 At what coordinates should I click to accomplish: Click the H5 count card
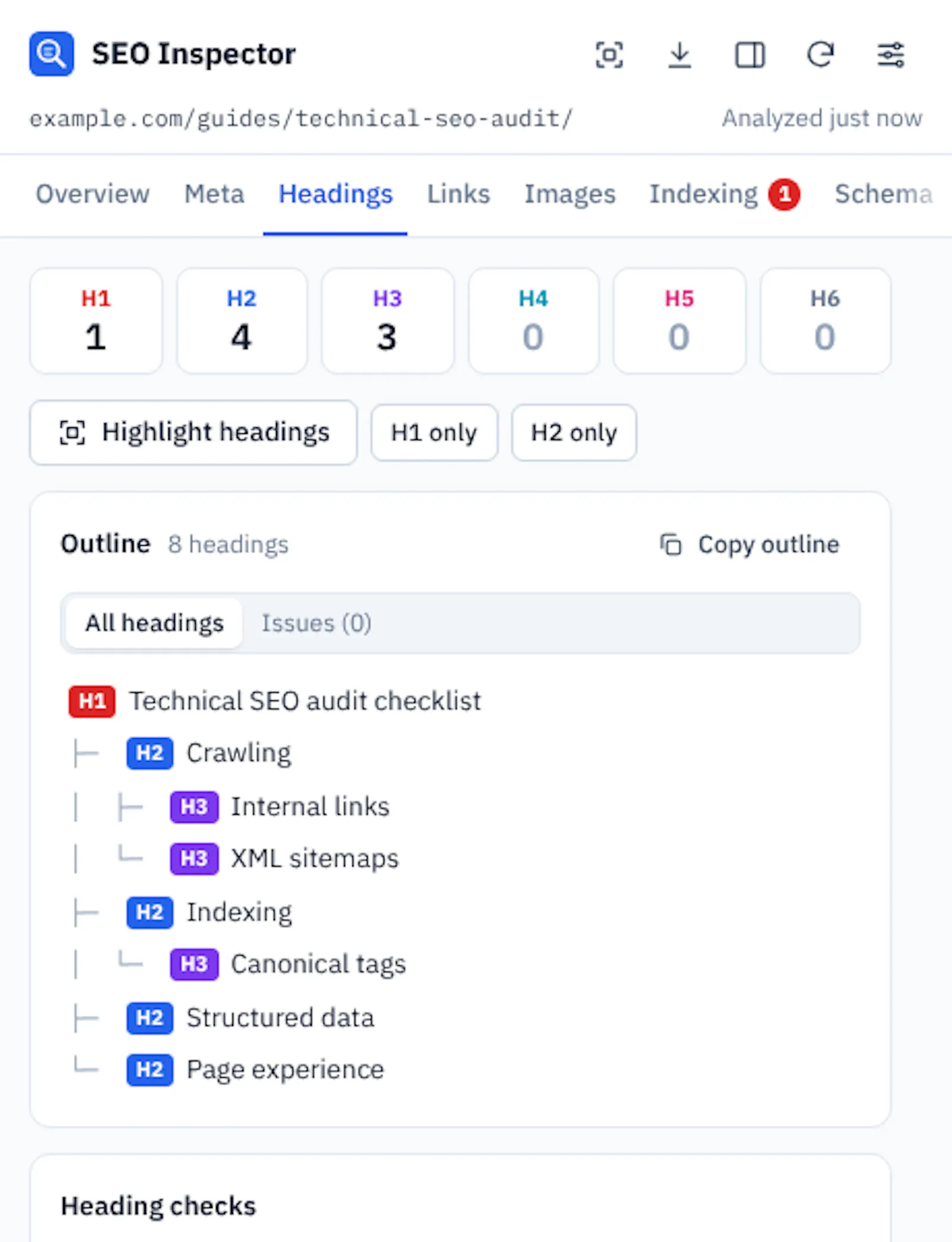click(679, 321)
